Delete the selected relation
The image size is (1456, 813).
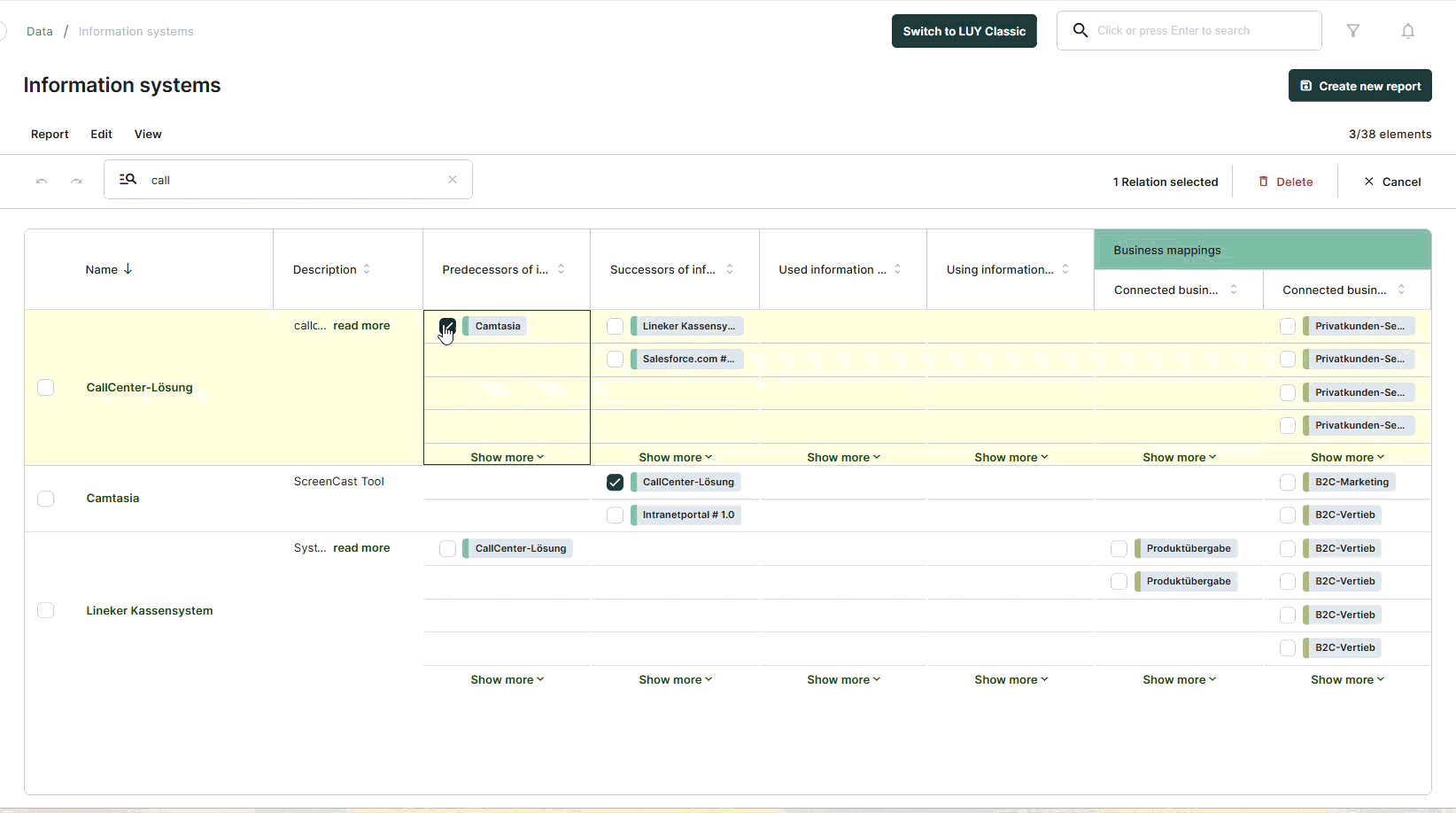(1286, 182)
